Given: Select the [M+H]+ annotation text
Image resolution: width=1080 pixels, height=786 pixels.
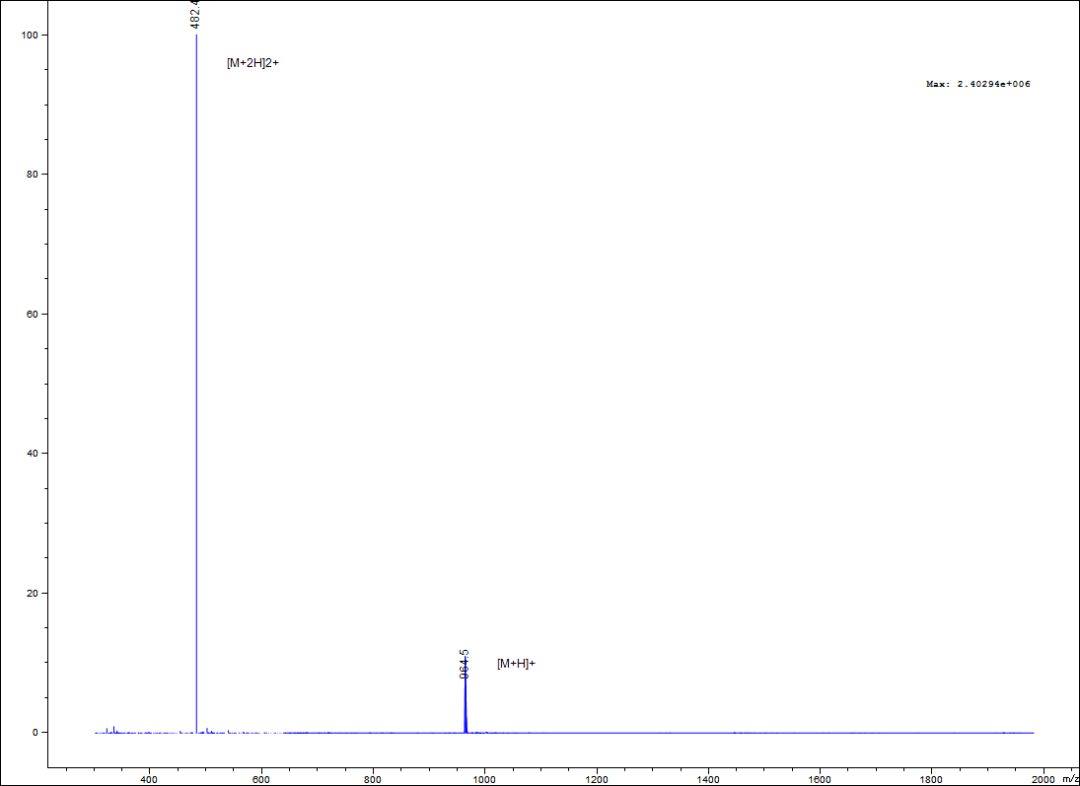Looking at the screenshot, I should click(516, 663).
